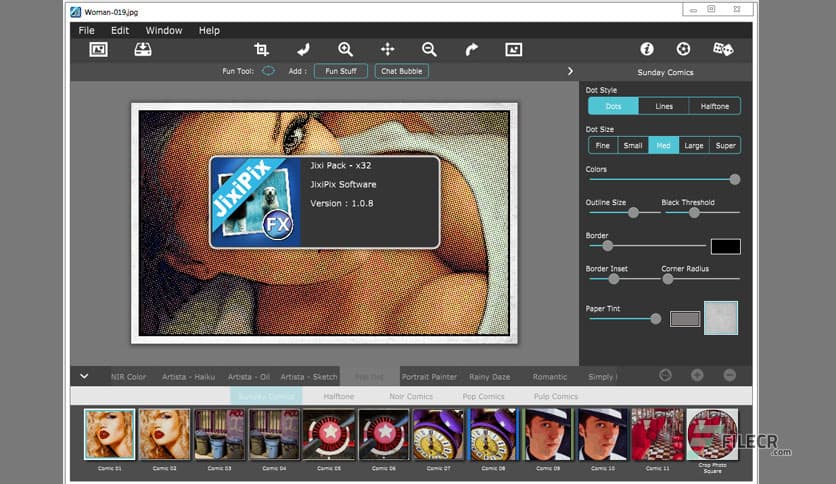Select the pan move arrows icon

[x=388, y=50]
